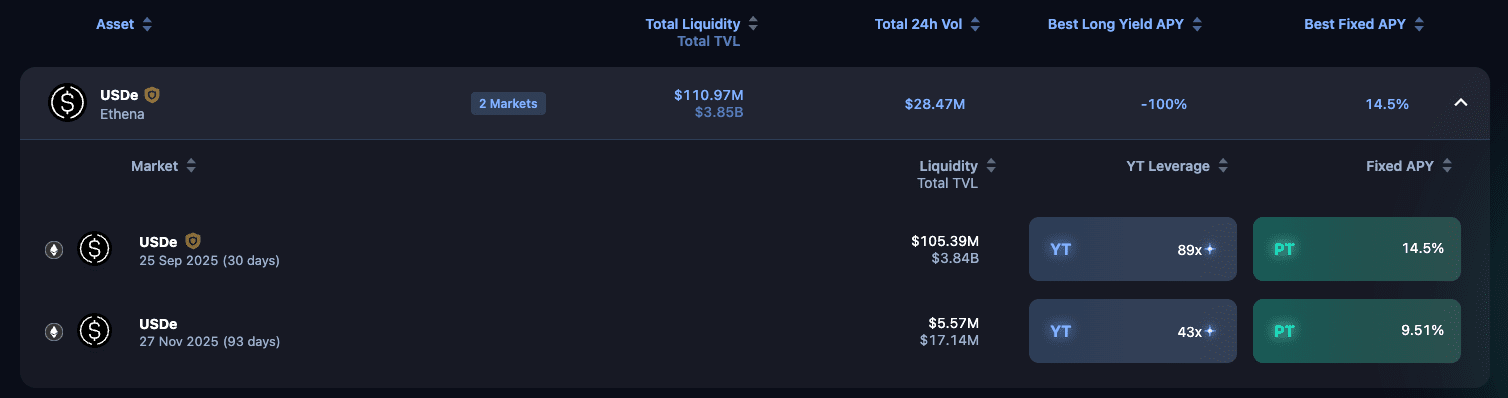Sort by the Asset column header
Viewport: 1508px width, 398px height.
click(124, 24)
